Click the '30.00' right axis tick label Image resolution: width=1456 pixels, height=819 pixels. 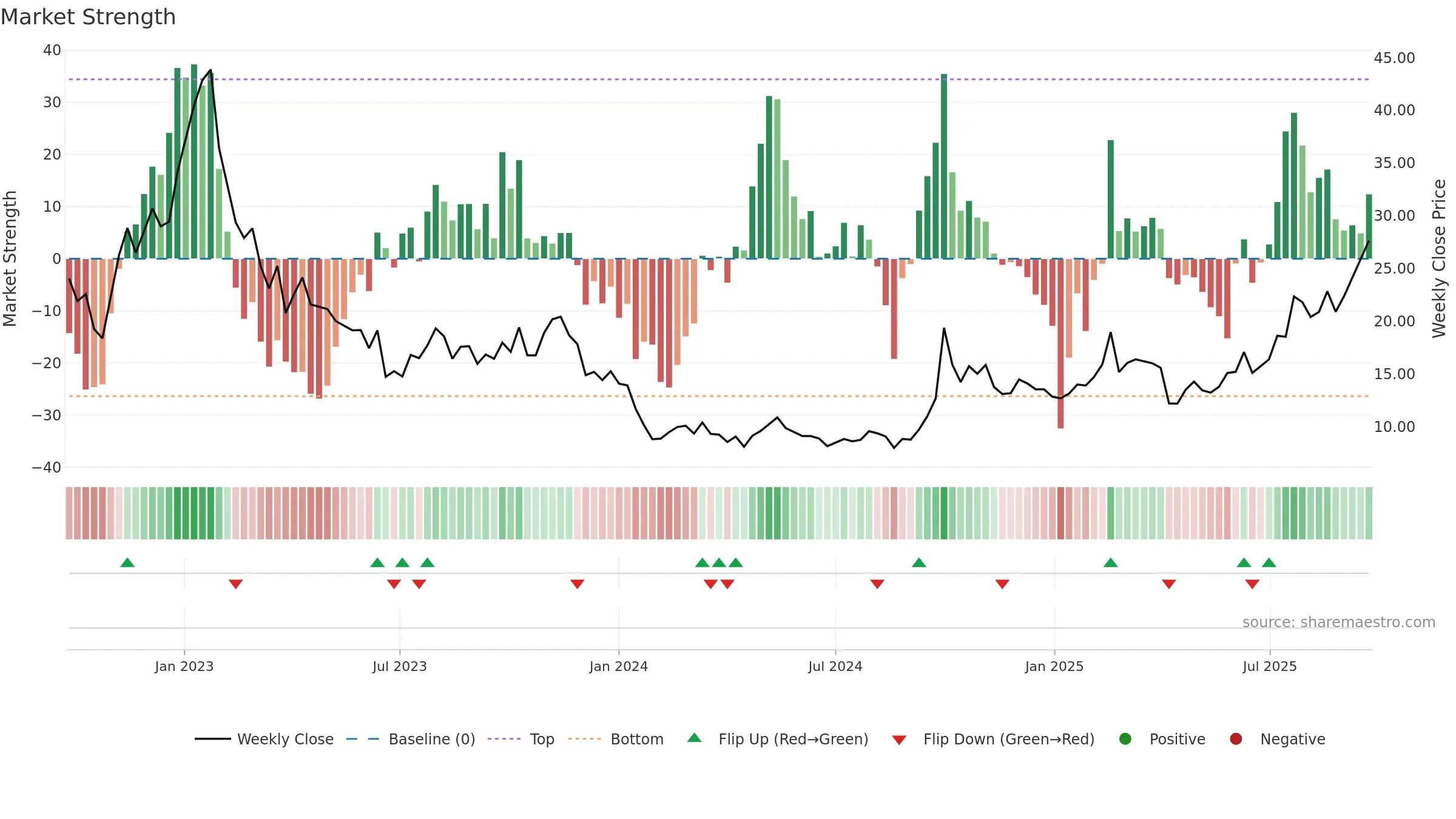(x=1394, y=215)
